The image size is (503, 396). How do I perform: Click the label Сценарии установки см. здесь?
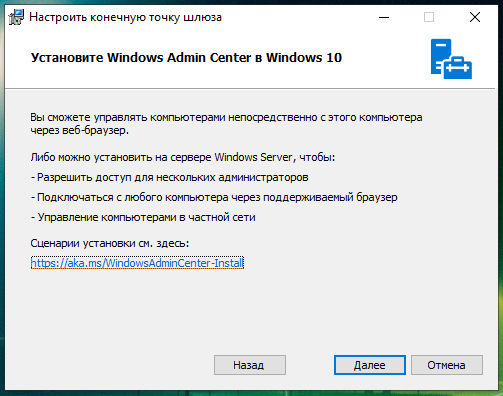[x=110, y=243]
